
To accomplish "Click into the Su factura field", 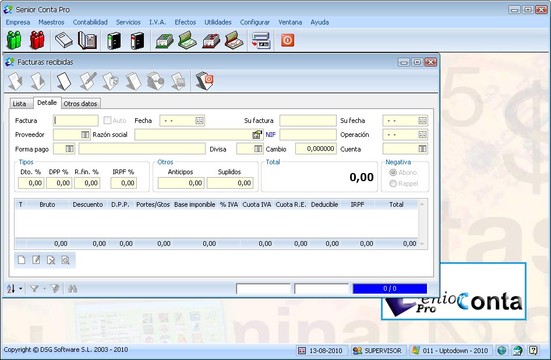I will pyautogui.click(x=308, y=121).
